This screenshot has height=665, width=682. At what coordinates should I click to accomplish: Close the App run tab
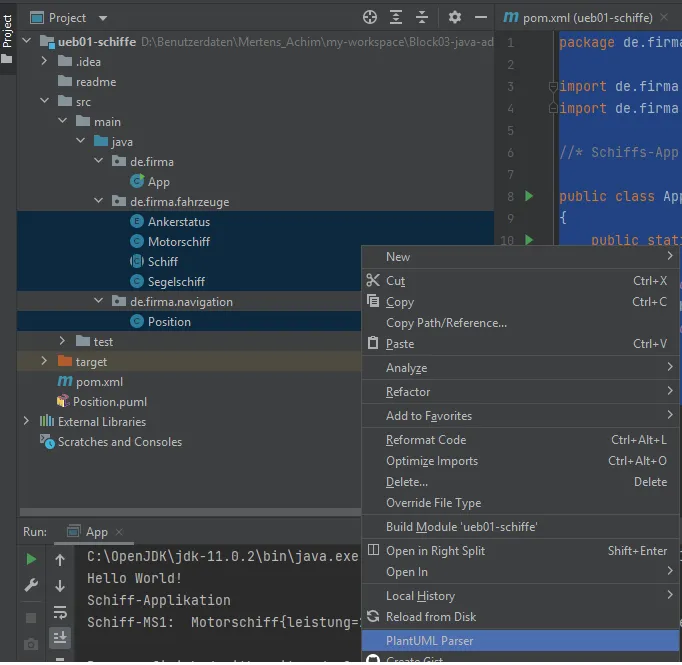pos(119,532)
